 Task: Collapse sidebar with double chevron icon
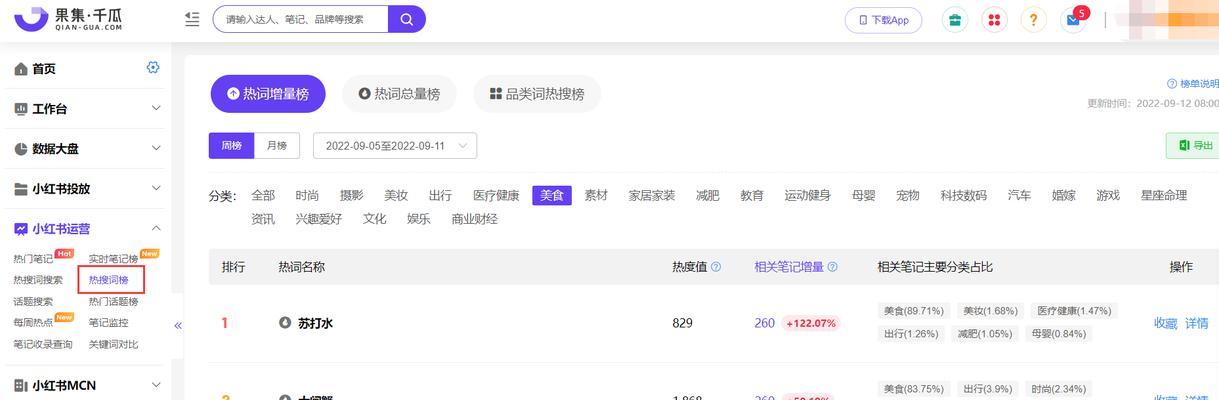[178, 325]
